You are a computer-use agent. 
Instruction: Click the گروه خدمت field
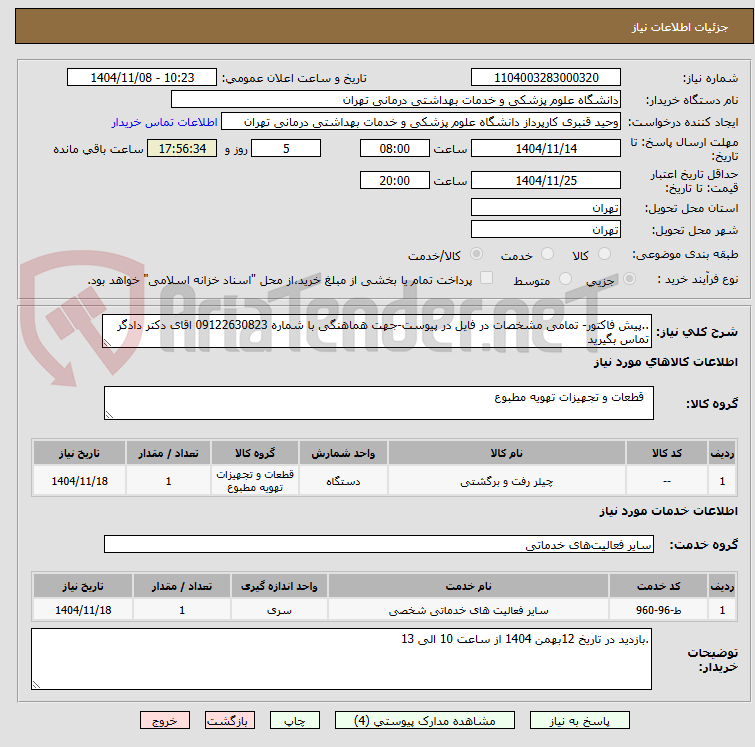pyautogui.click(x=379, y=544)
